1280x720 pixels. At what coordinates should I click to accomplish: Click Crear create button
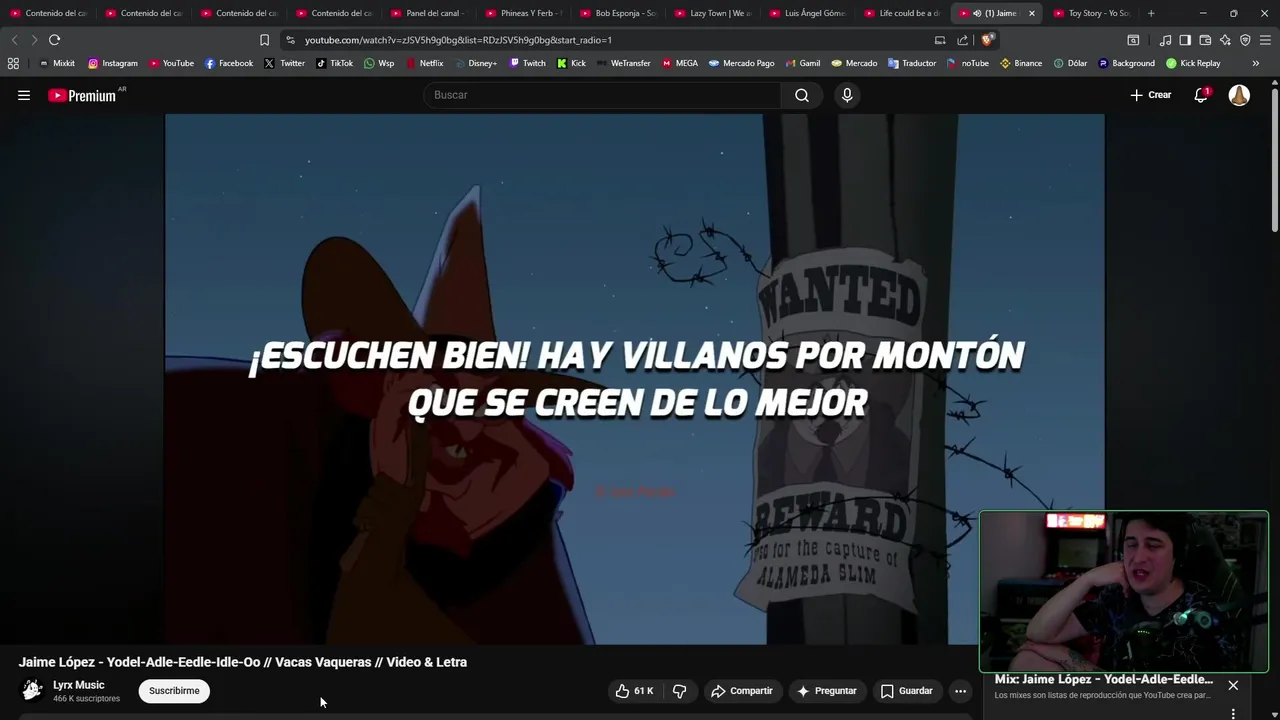click(1151, 95)
